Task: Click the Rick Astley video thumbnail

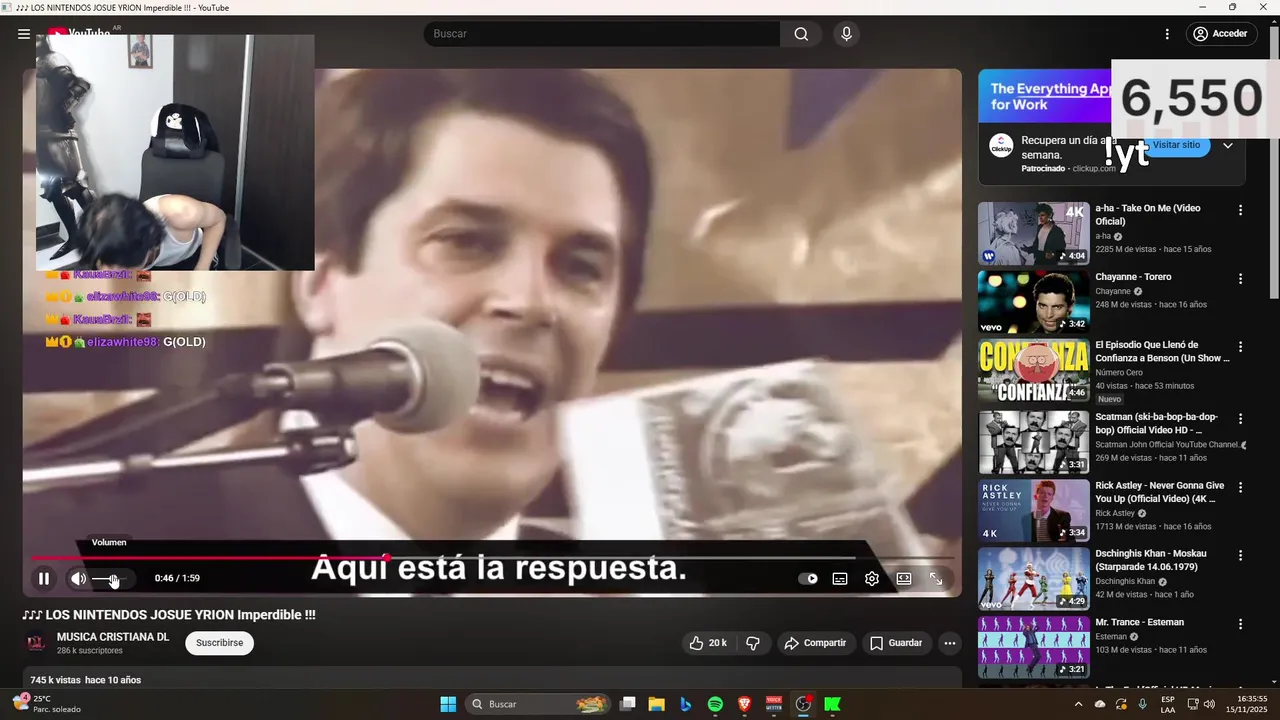Action: tap(1033, 510)
